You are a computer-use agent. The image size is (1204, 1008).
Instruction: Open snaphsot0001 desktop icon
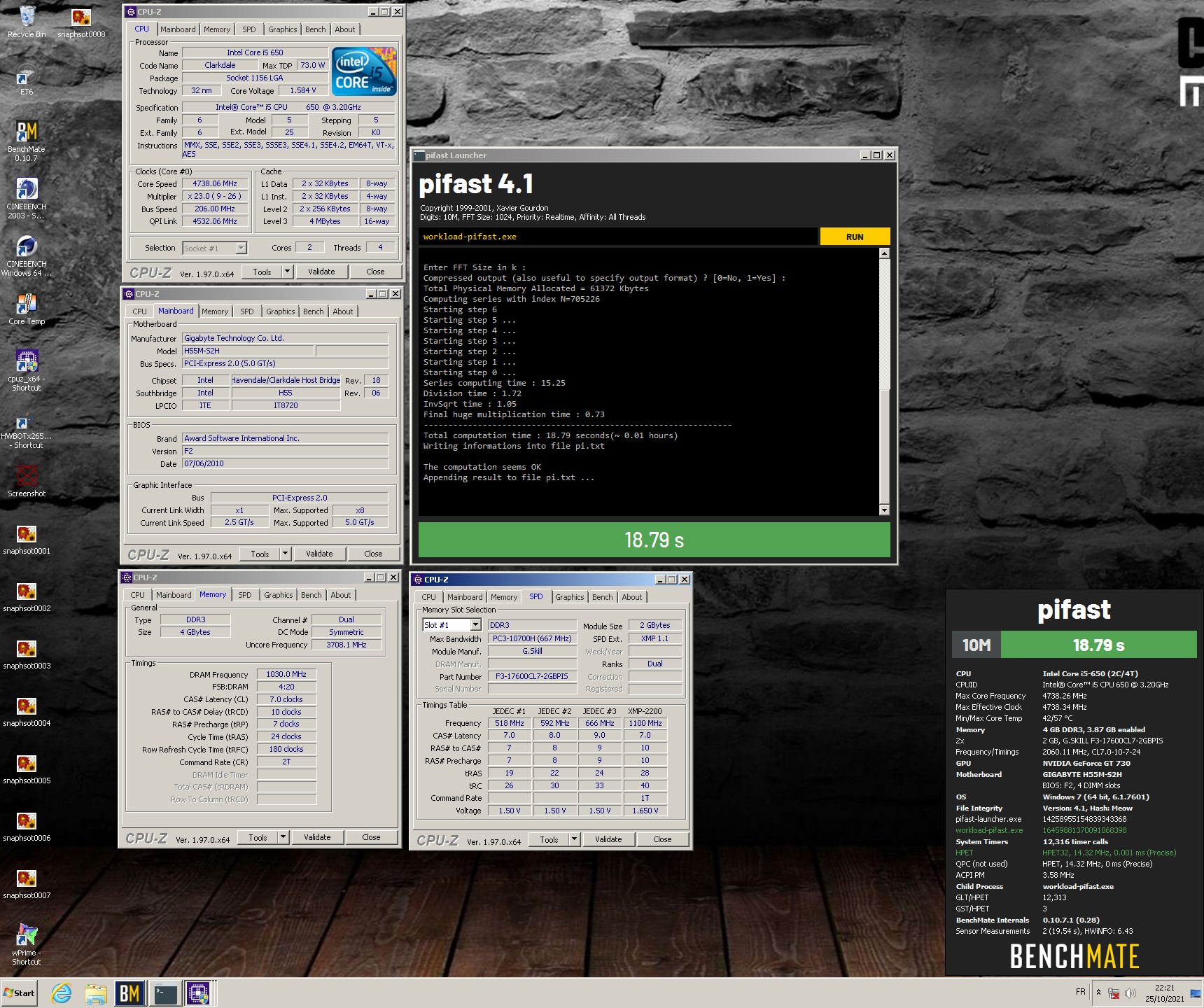point(27,538)
